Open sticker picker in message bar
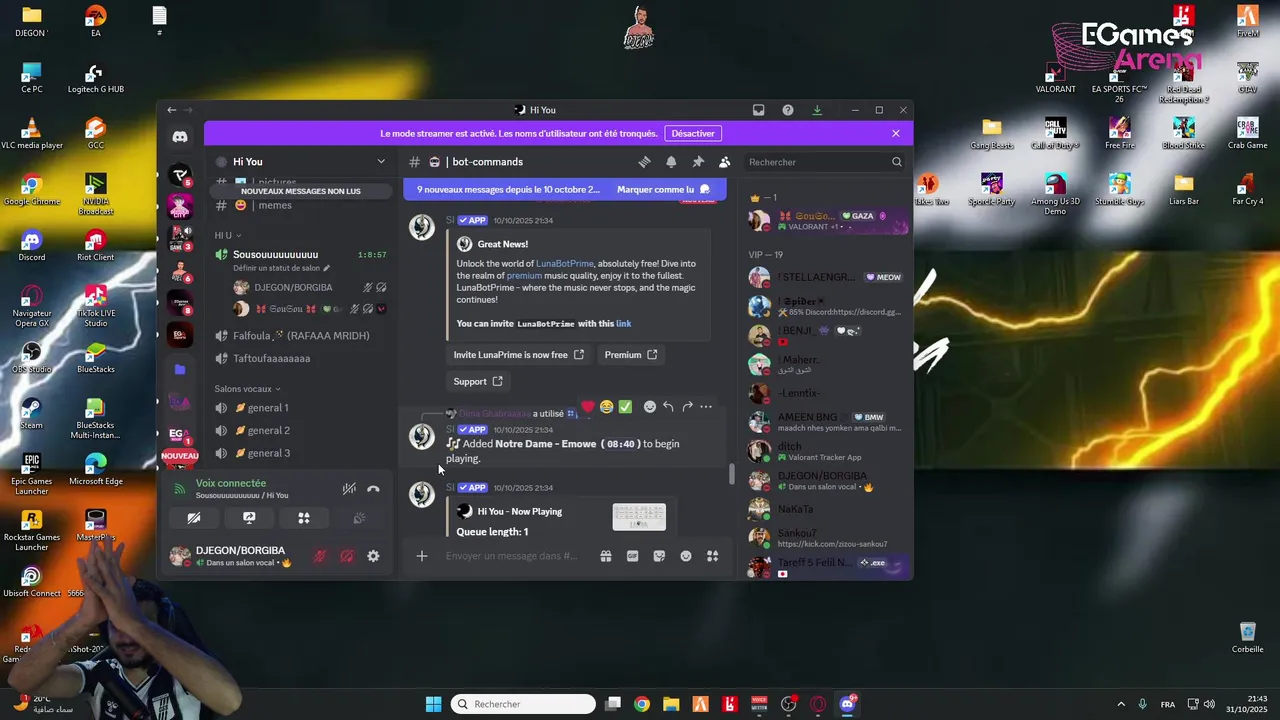This screenshot has height=720, width=1280. [659, 556]
